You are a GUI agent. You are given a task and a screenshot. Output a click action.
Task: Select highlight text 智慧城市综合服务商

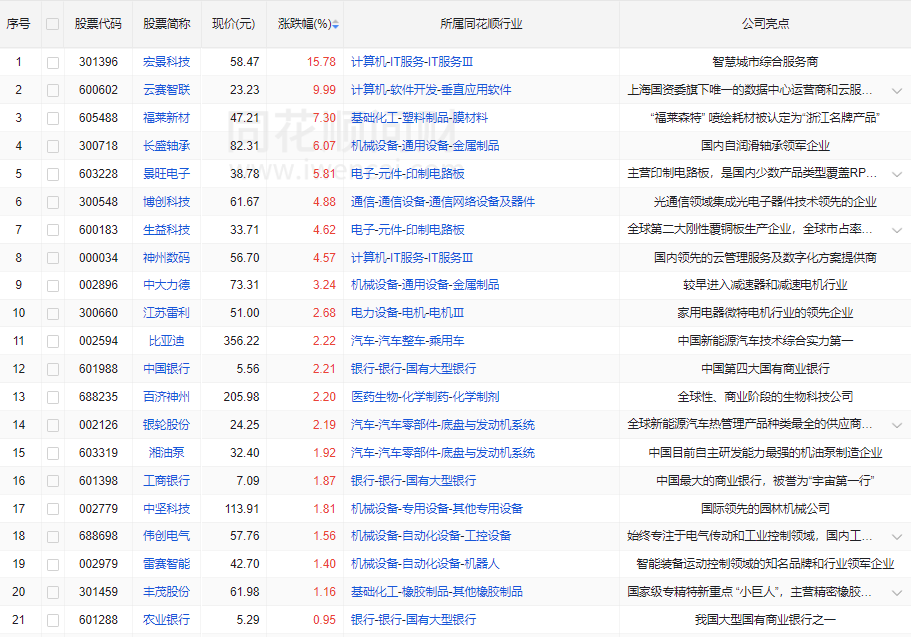tap(765, 62)
